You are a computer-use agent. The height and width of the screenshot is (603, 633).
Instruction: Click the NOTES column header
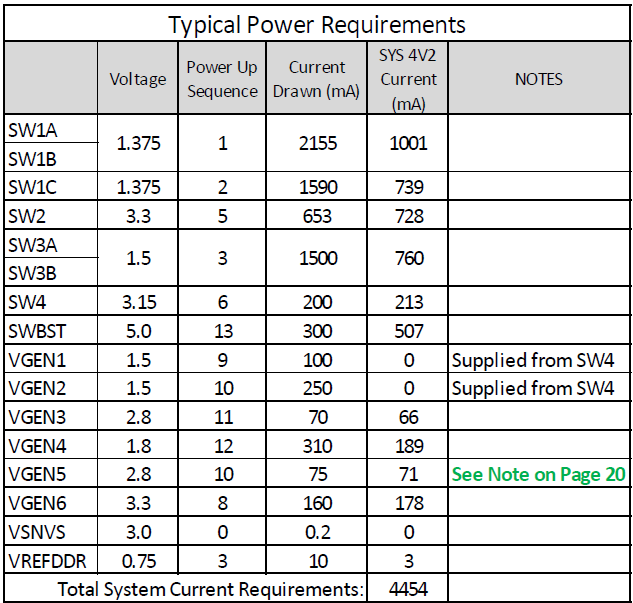[539, 78]
